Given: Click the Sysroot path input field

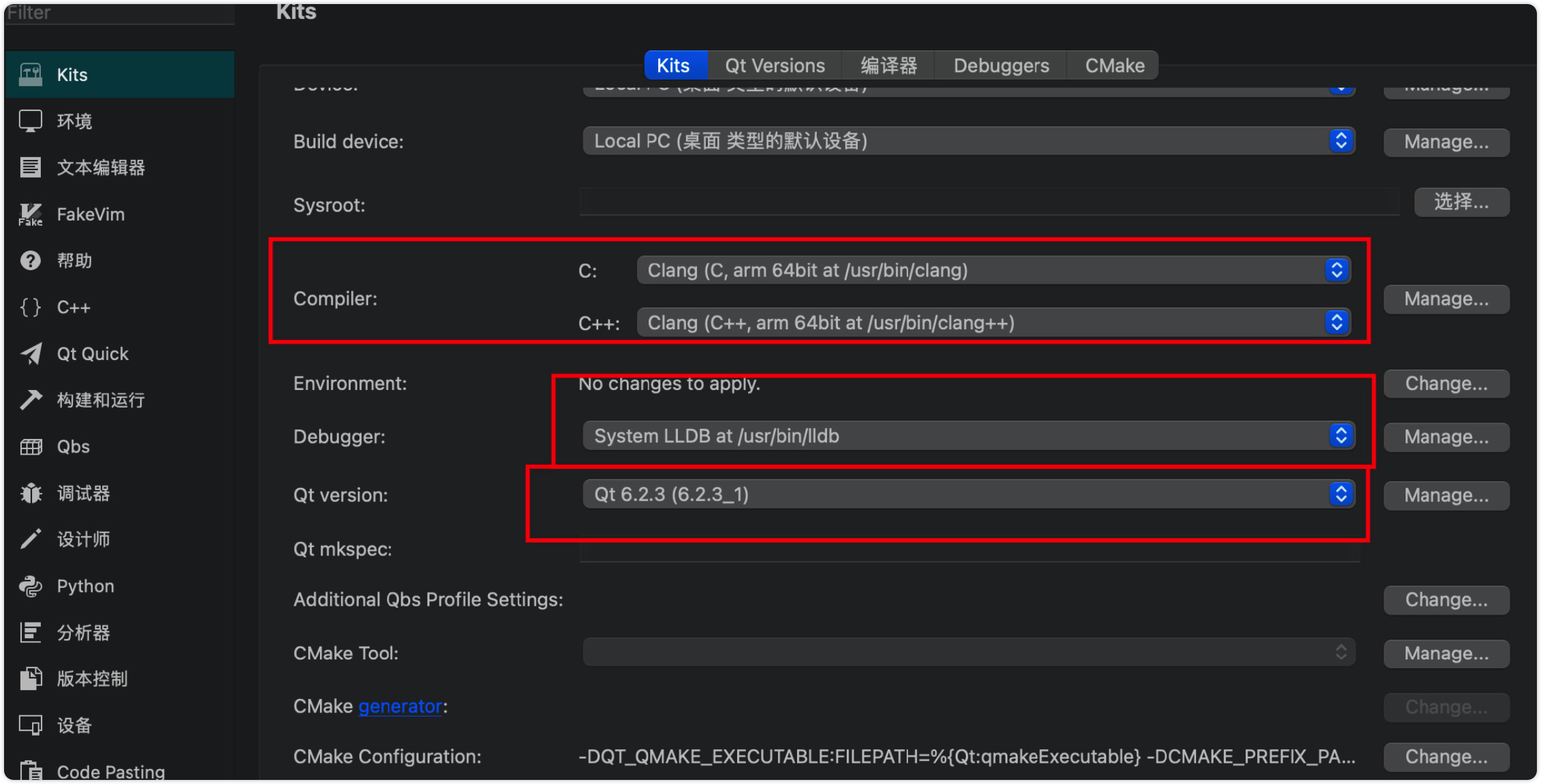Looking at the screenshot, I should [988, 203].
